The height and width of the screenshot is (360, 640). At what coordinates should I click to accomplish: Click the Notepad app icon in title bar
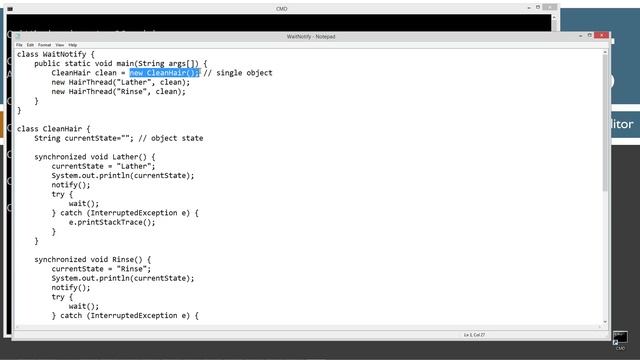18,36
